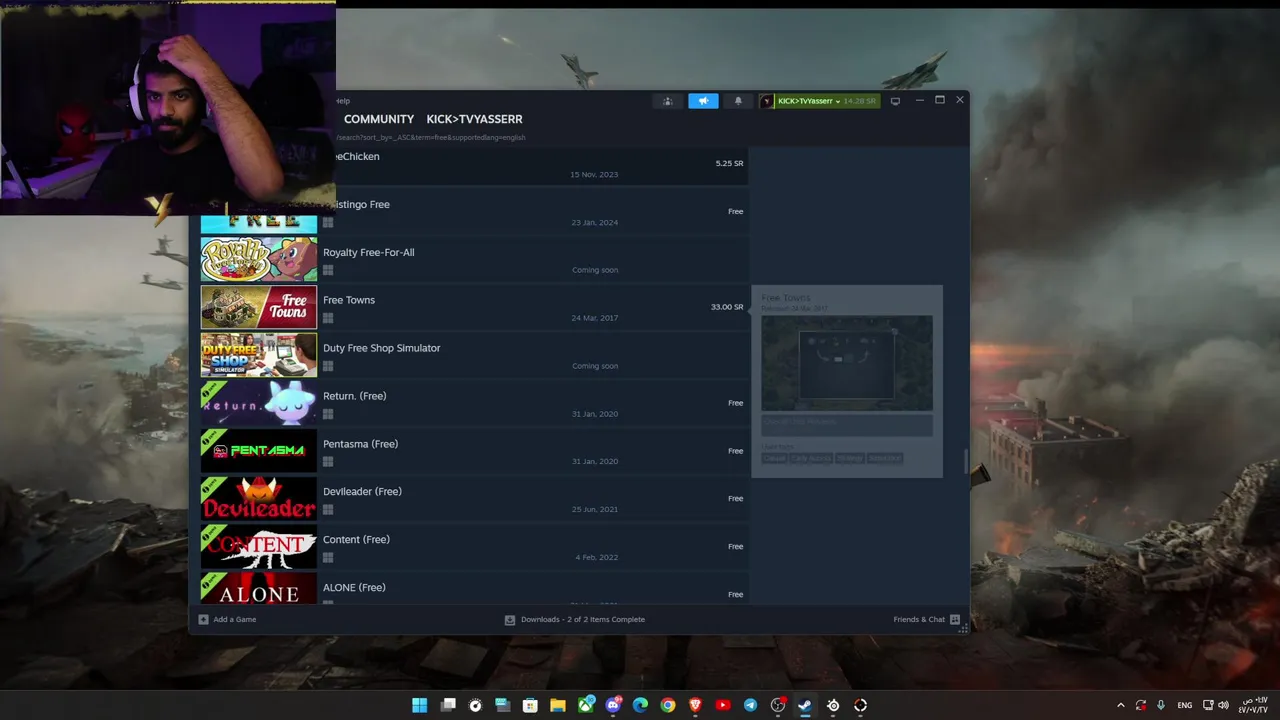Click the microphone icon in system tray

[1160, 705]
